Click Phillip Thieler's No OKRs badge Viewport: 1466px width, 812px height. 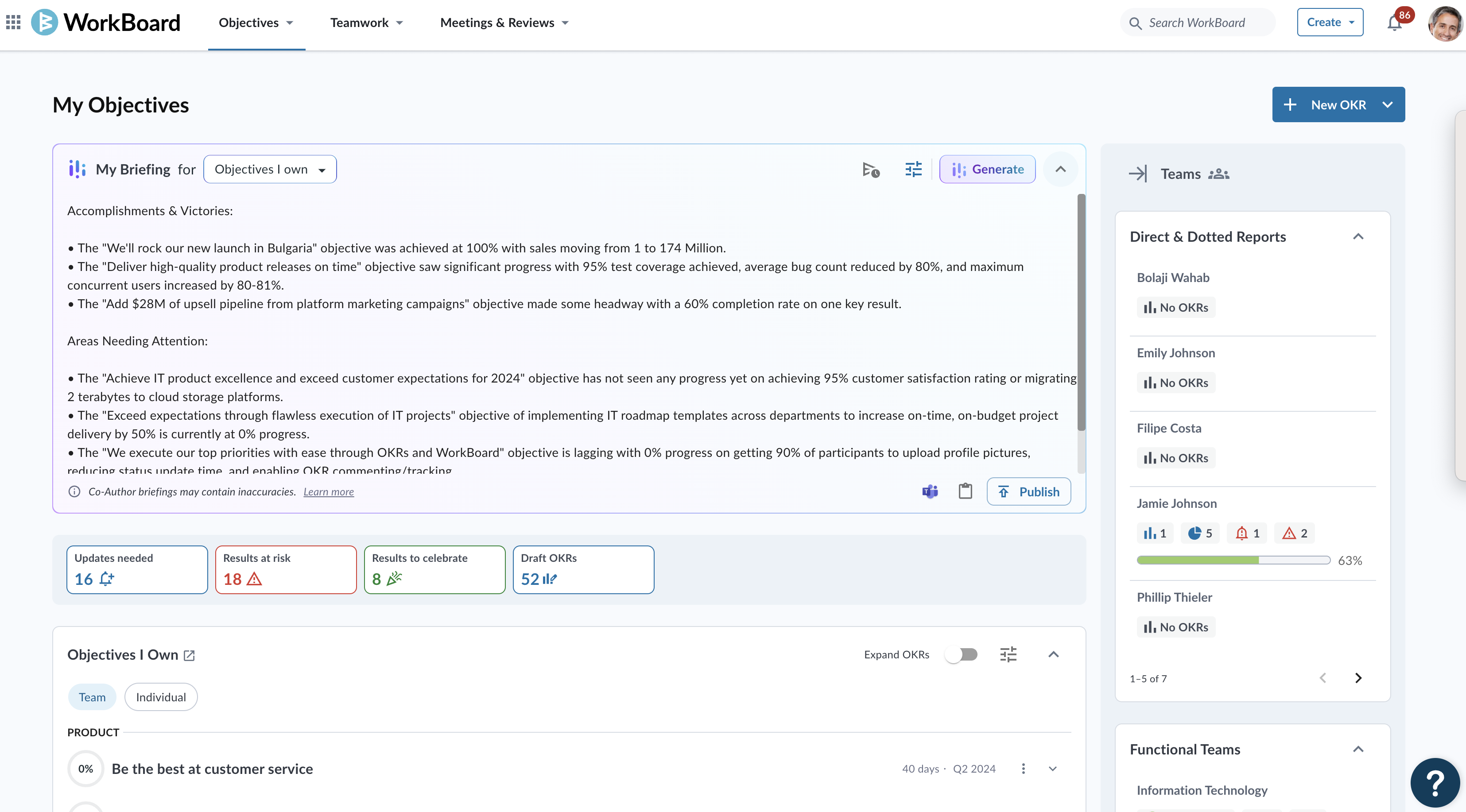[x=1176, y=627]
